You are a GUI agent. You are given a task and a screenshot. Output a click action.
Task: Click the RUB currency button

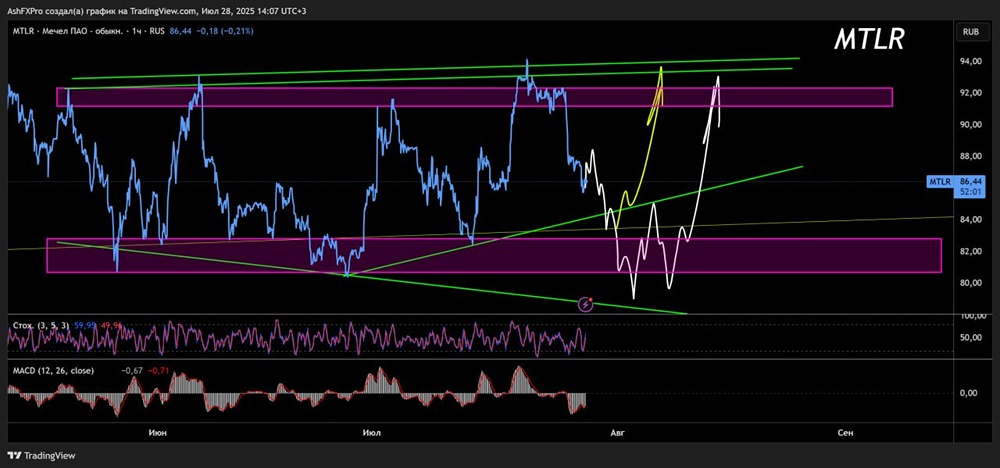coord(971,30)
